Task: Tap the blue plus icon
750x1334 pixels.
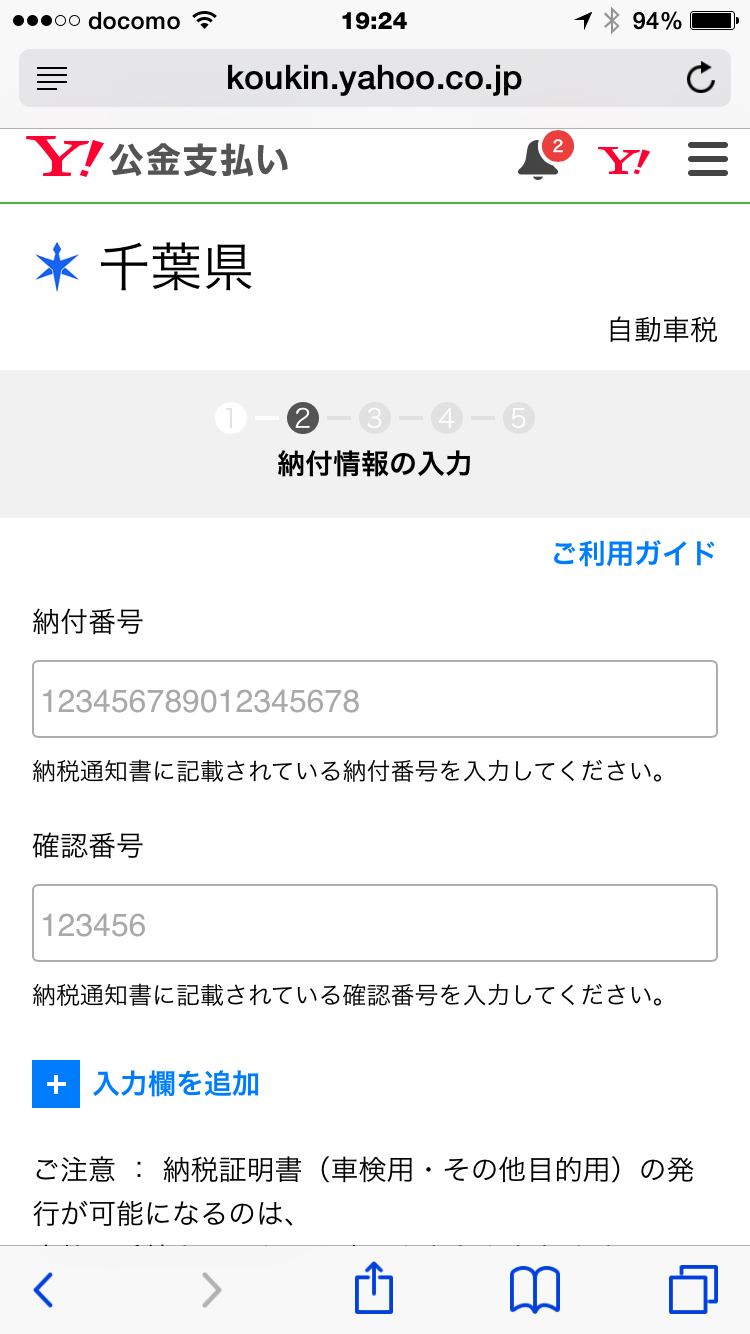Action: click(56, 1084)
